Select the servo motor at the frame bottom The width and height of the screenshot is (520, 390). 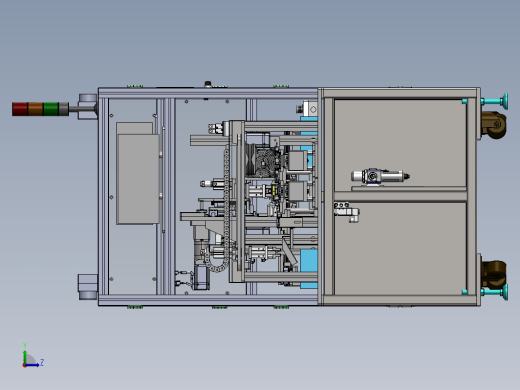pos(201,277)
